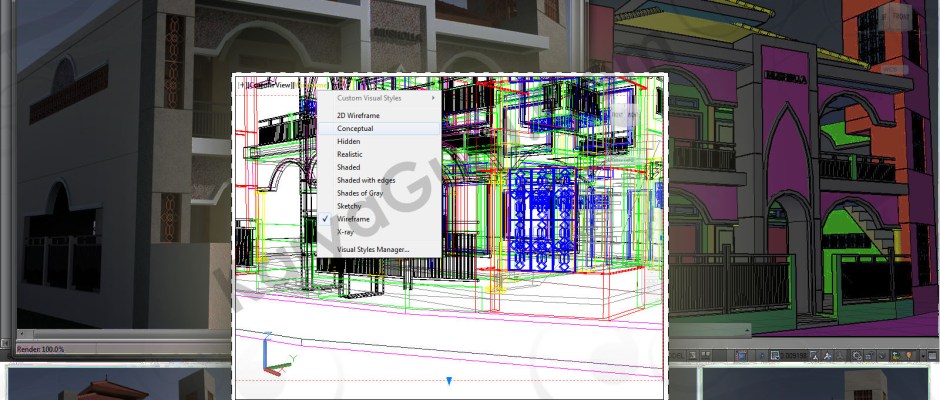This screenshot has width=940, height=400.
Task: Open Quick View Layouts in status bar
Action: coord(692,356)
